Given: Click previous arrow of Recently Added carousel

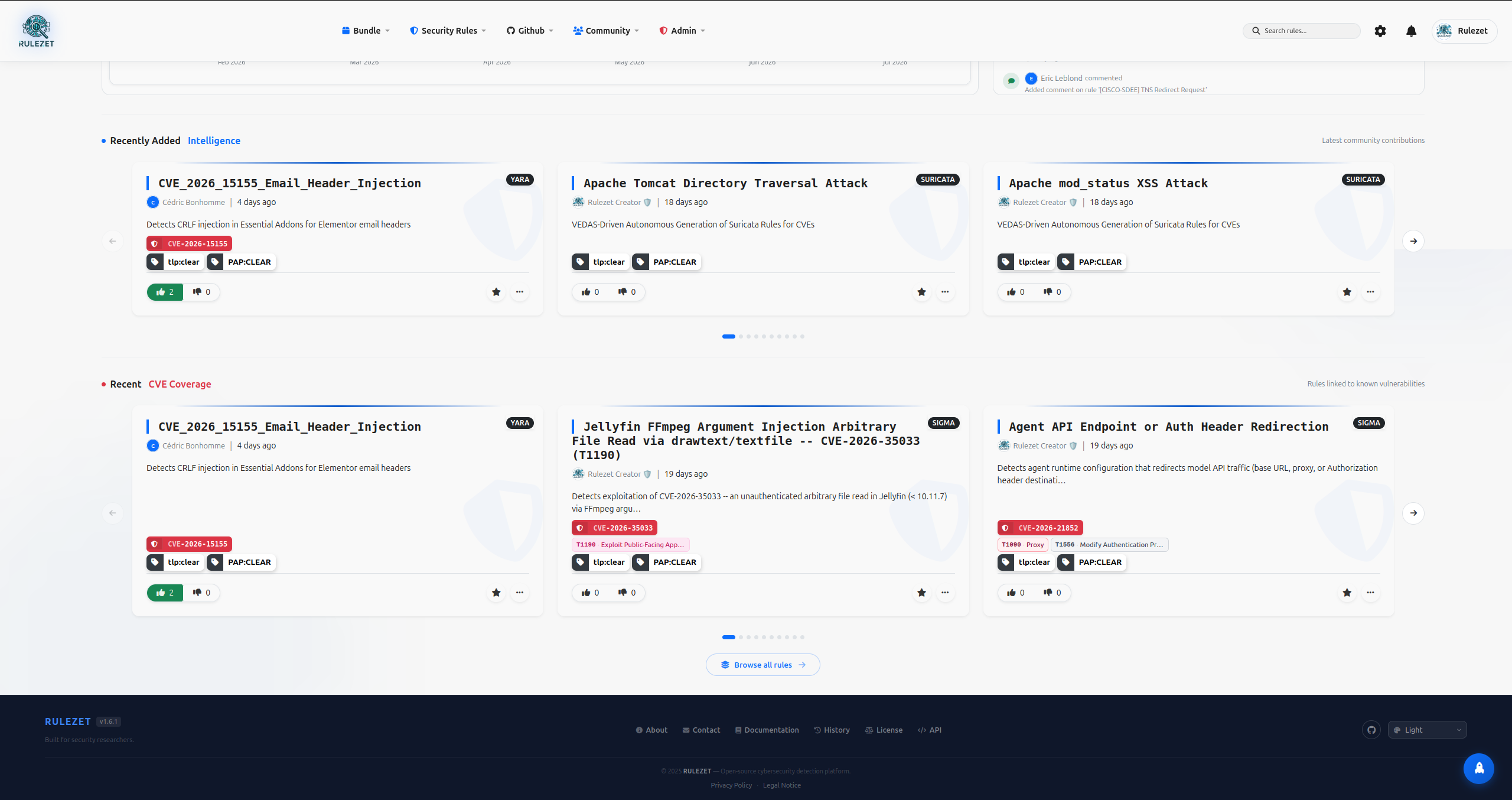Looking at the screenshot, I should tap(112, 241).
